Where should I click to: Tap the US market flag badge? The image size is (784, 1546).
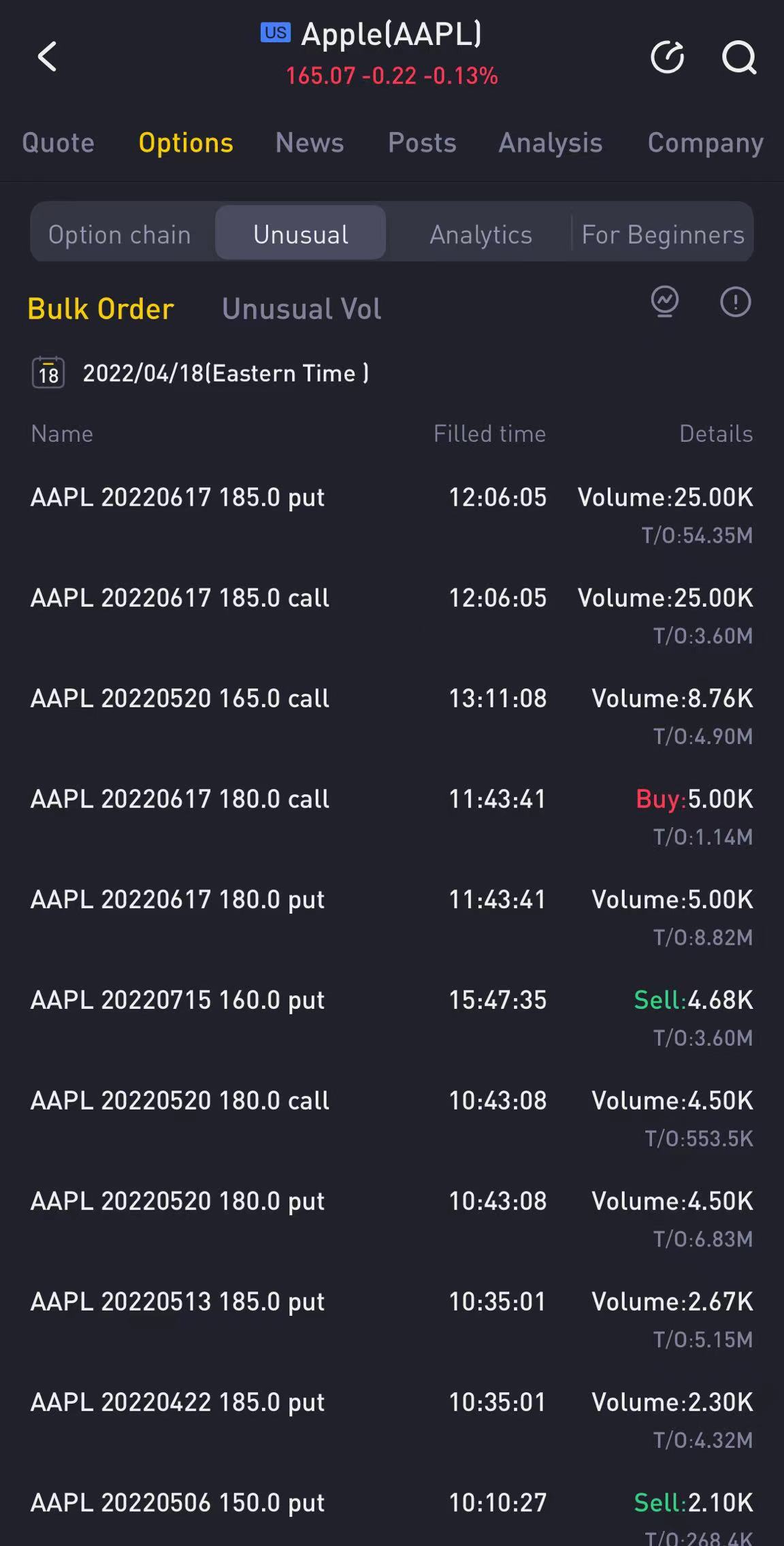pyautogui.click(x=276, y=33)
